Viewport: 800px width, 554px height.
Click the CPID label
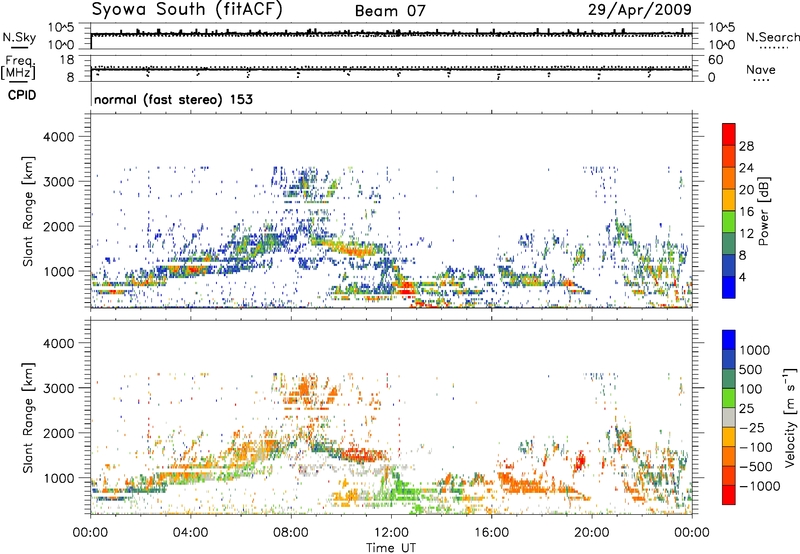22,95
